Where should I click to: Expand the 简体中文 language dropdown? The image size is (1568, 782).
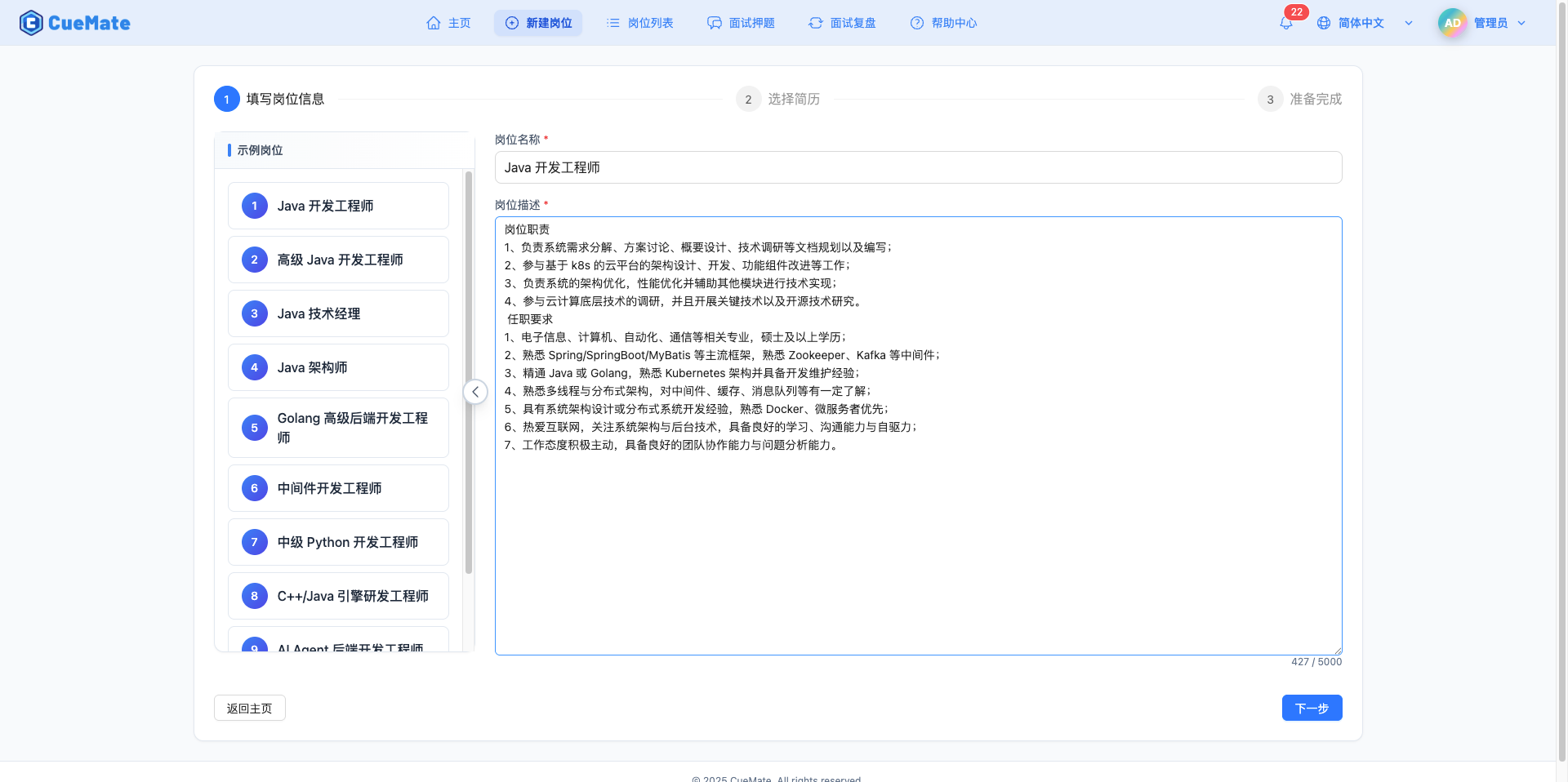pos(1409,23)
